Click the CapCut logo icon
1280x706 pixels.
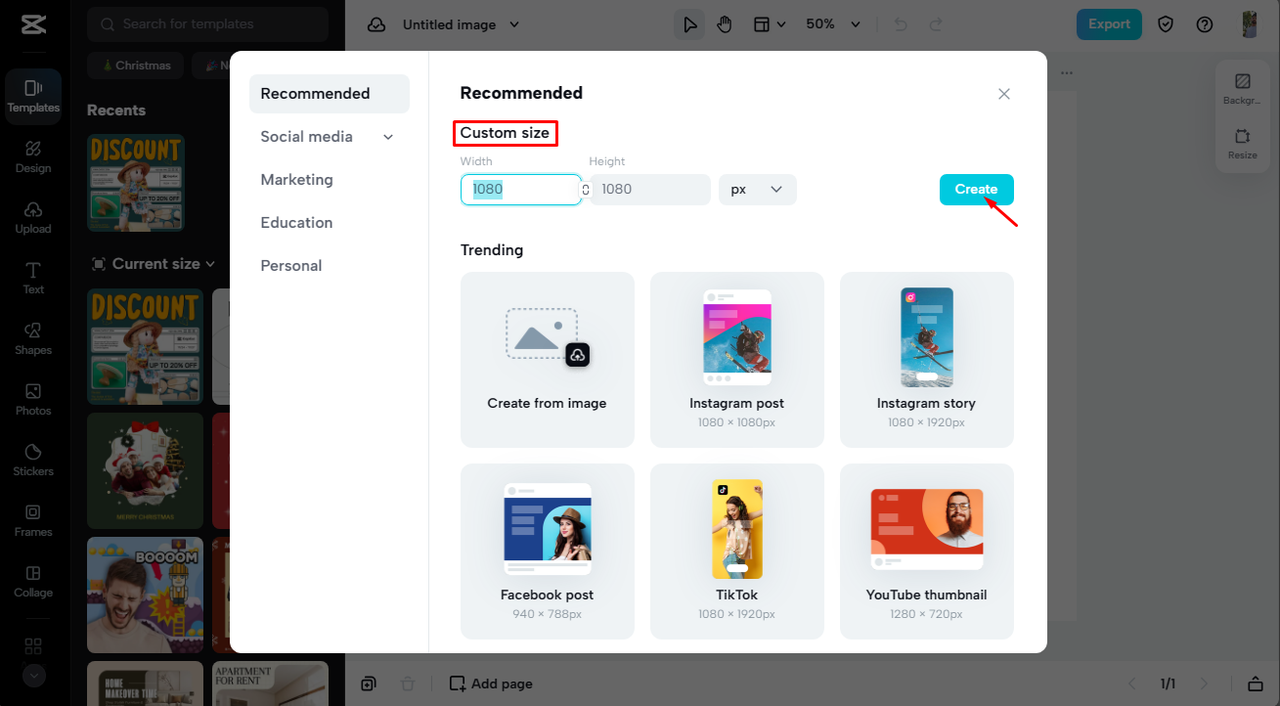click(33, 24)
